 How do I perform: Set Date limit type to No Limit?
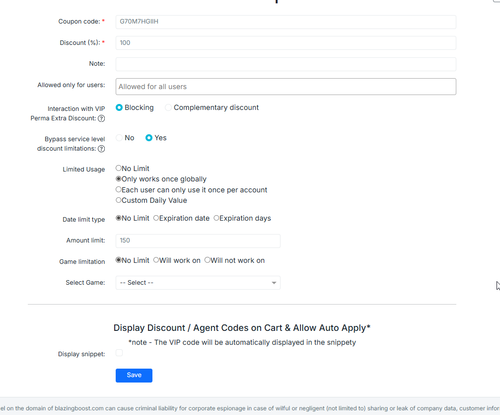pyautogui.click(x=118, y=218)
